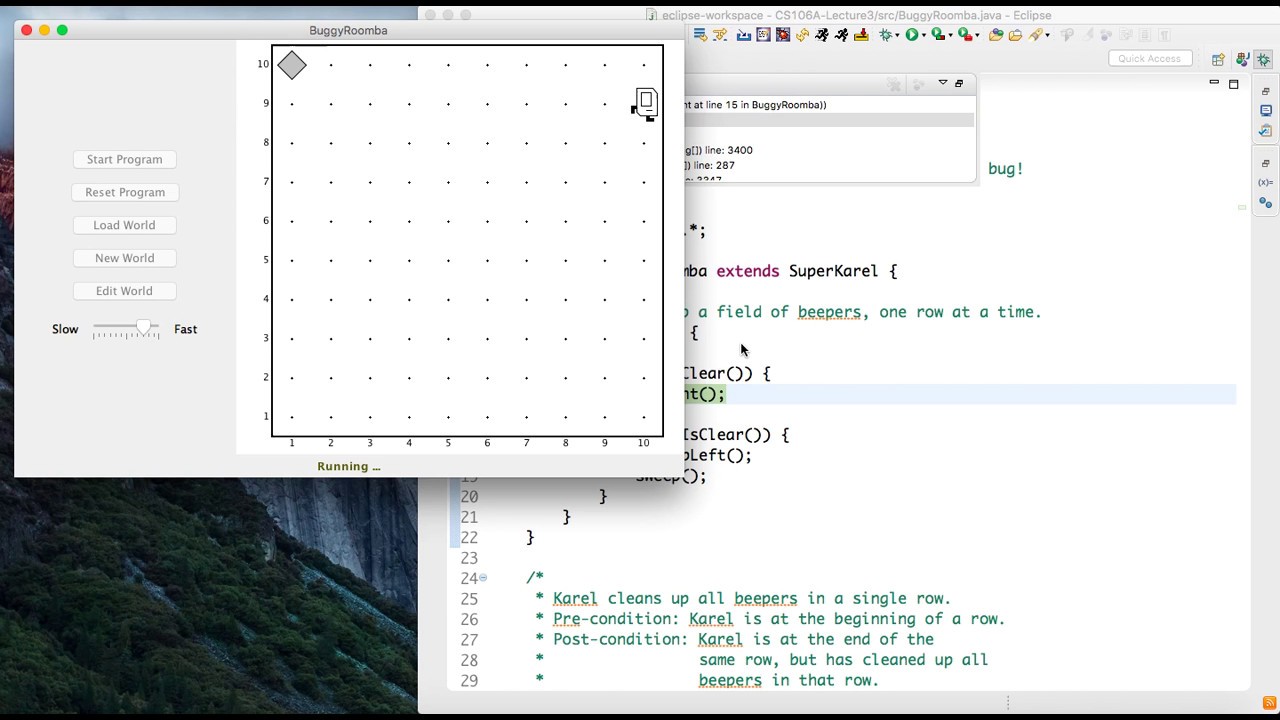The image size is (1280, 720).
Task: Click the green Run play icon
Action: click(912, 35)
